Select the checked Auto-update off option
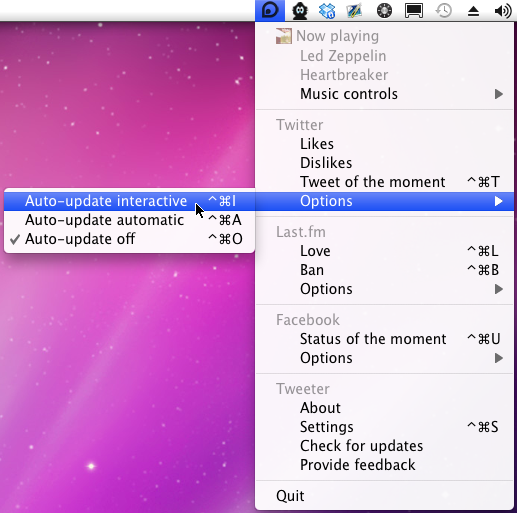Screen dimensions: 517x513 129,239
